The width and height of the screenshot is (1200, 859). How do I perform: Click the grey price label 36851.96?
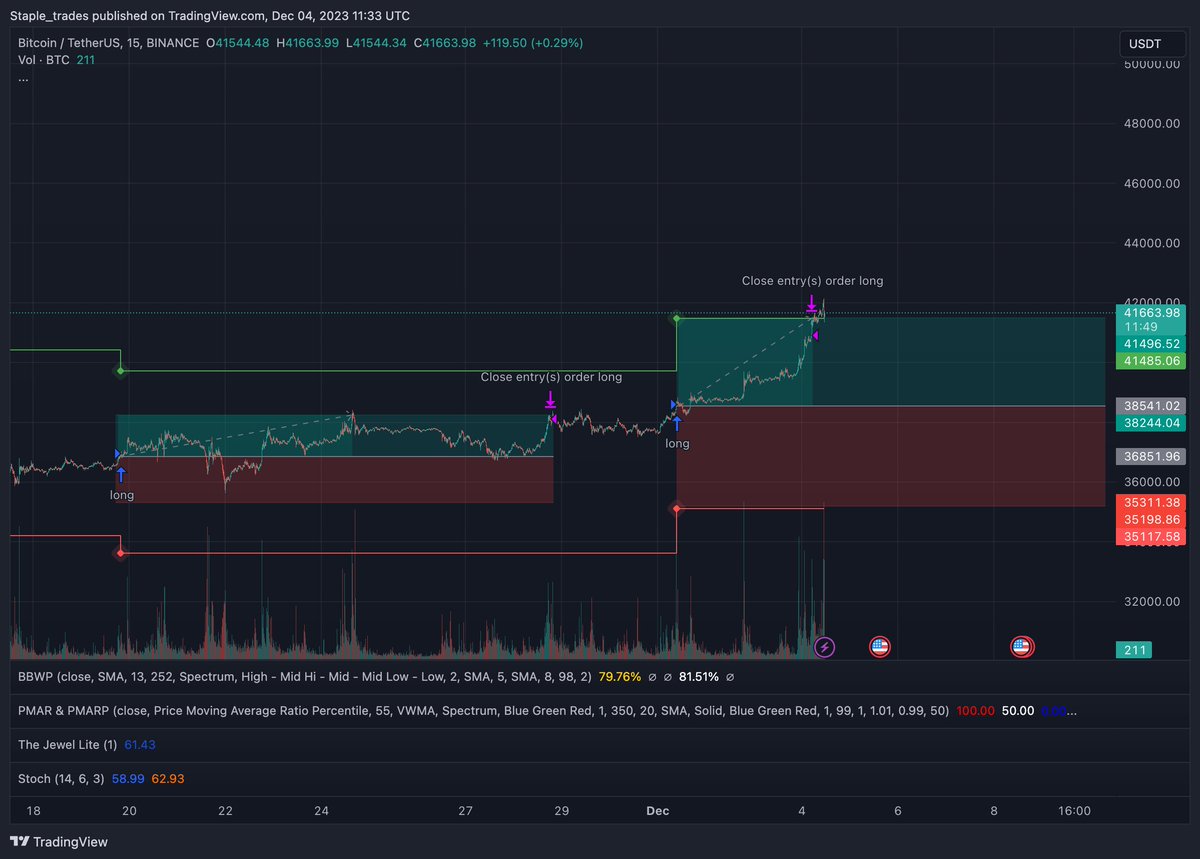1152,456
